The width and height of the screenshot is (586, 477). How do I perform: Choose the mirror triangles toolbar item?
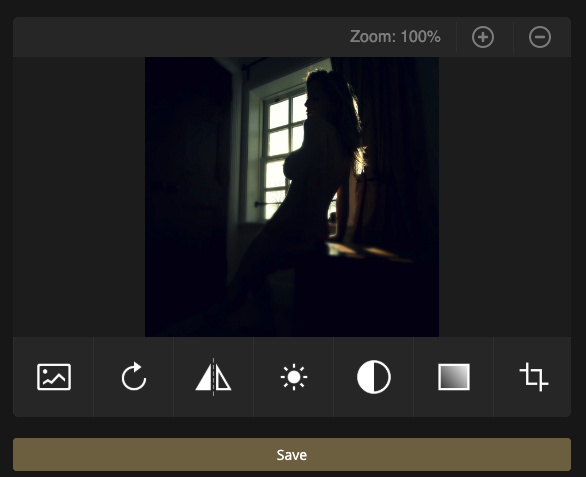(x=213, y=377)
